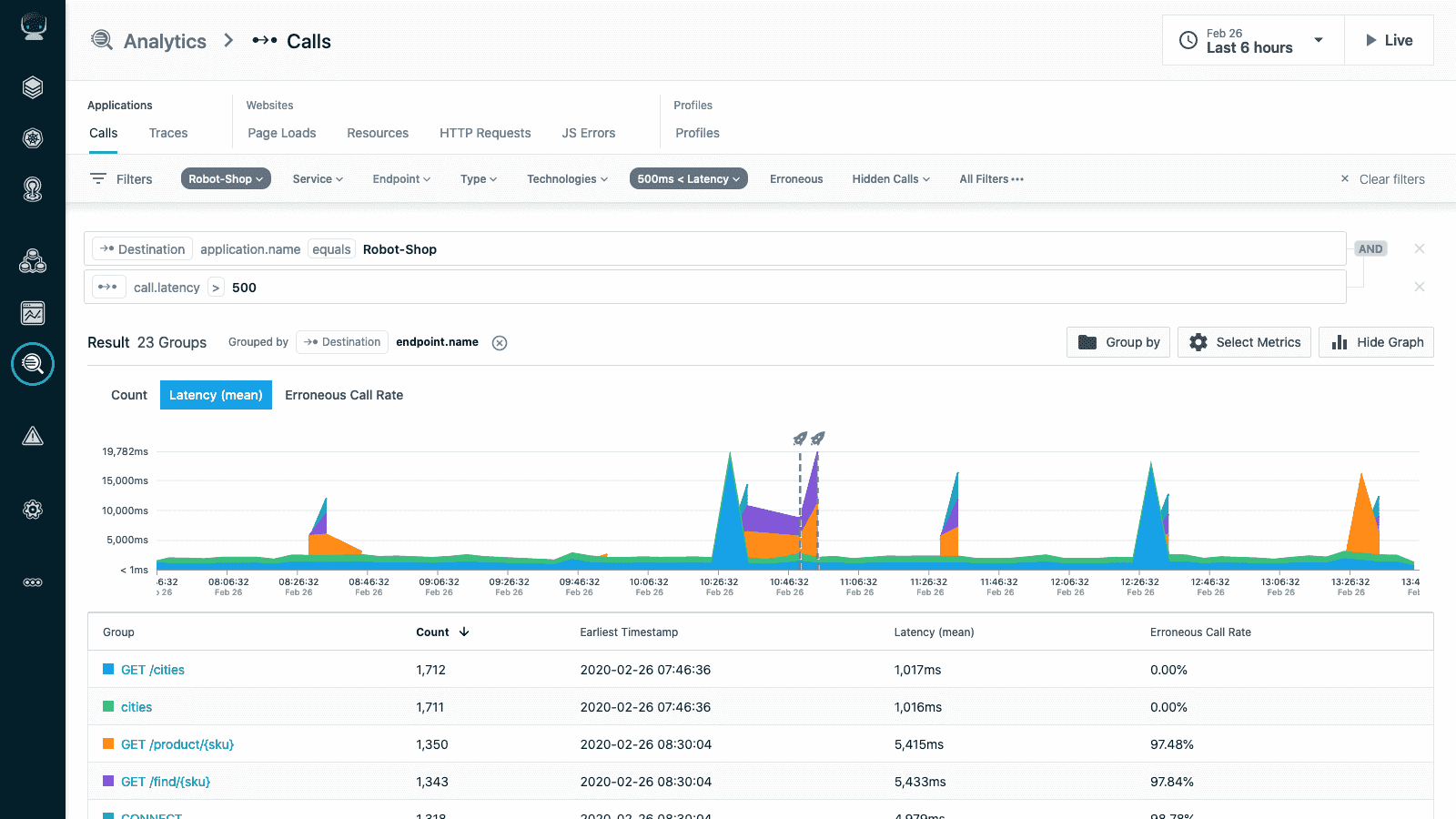Click the orange color swatch beside GET /product/{sku}
1456x819 pixels.
tap(108, 743)
